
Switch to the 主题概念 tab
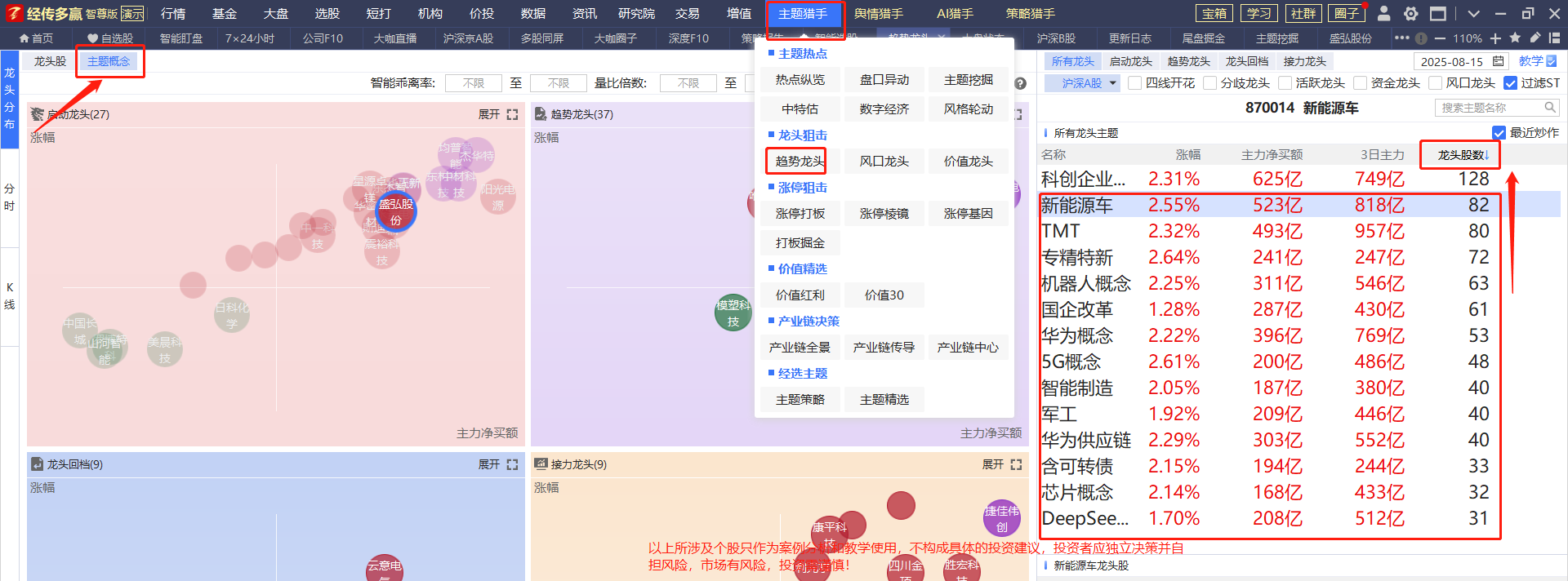pos(109,61)
